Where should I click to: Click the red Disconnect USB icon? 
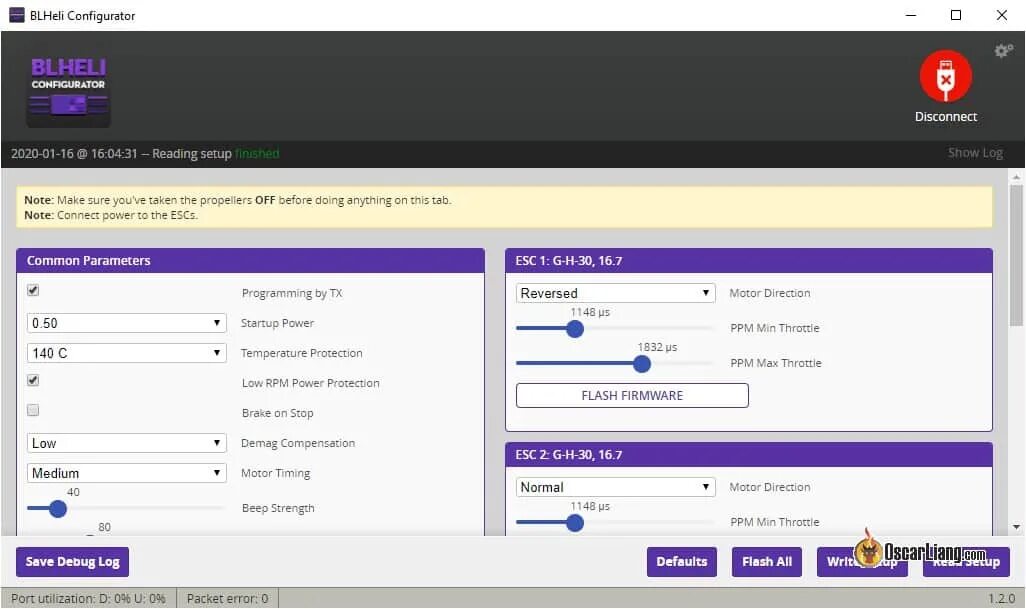click(946, 77)
